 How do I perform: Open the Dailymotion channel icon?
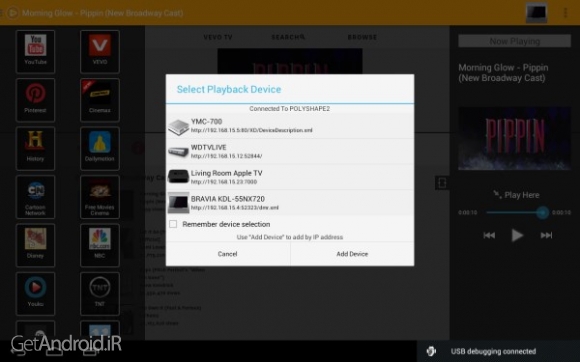[100, 148]
